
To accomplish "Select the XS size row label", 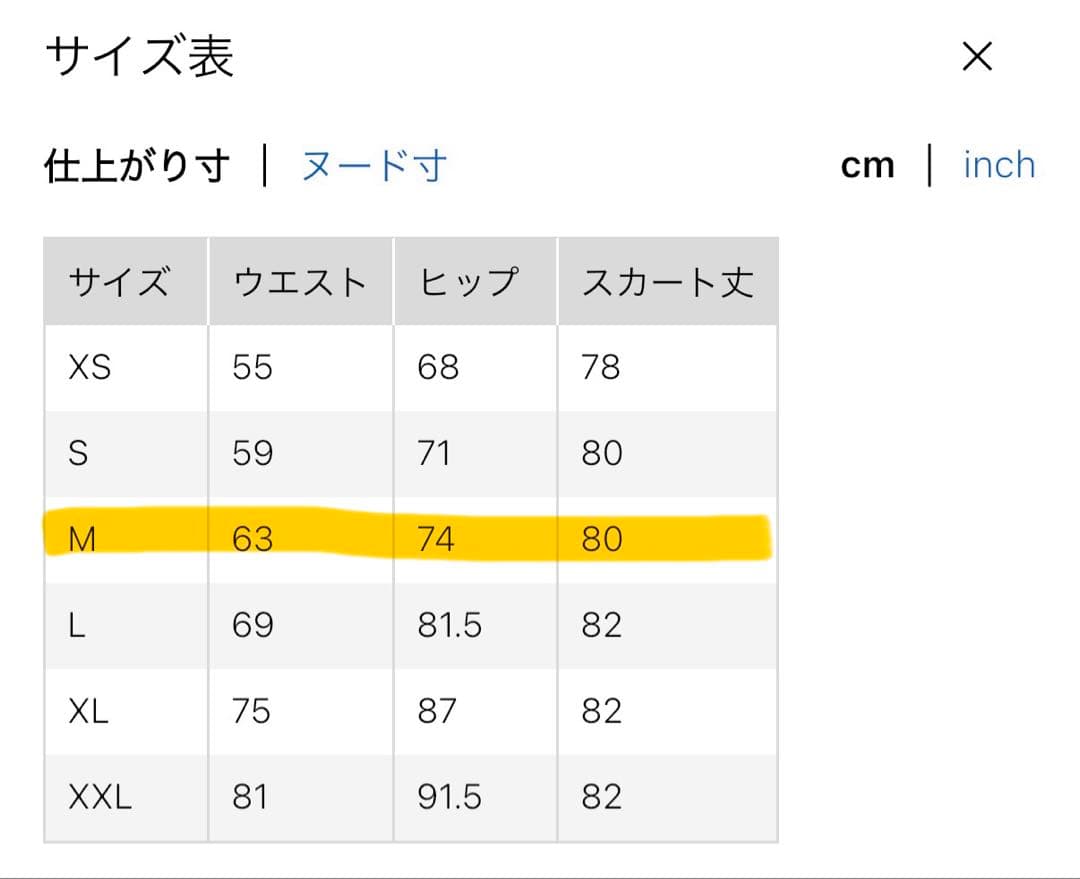I will tap(90, 368).
